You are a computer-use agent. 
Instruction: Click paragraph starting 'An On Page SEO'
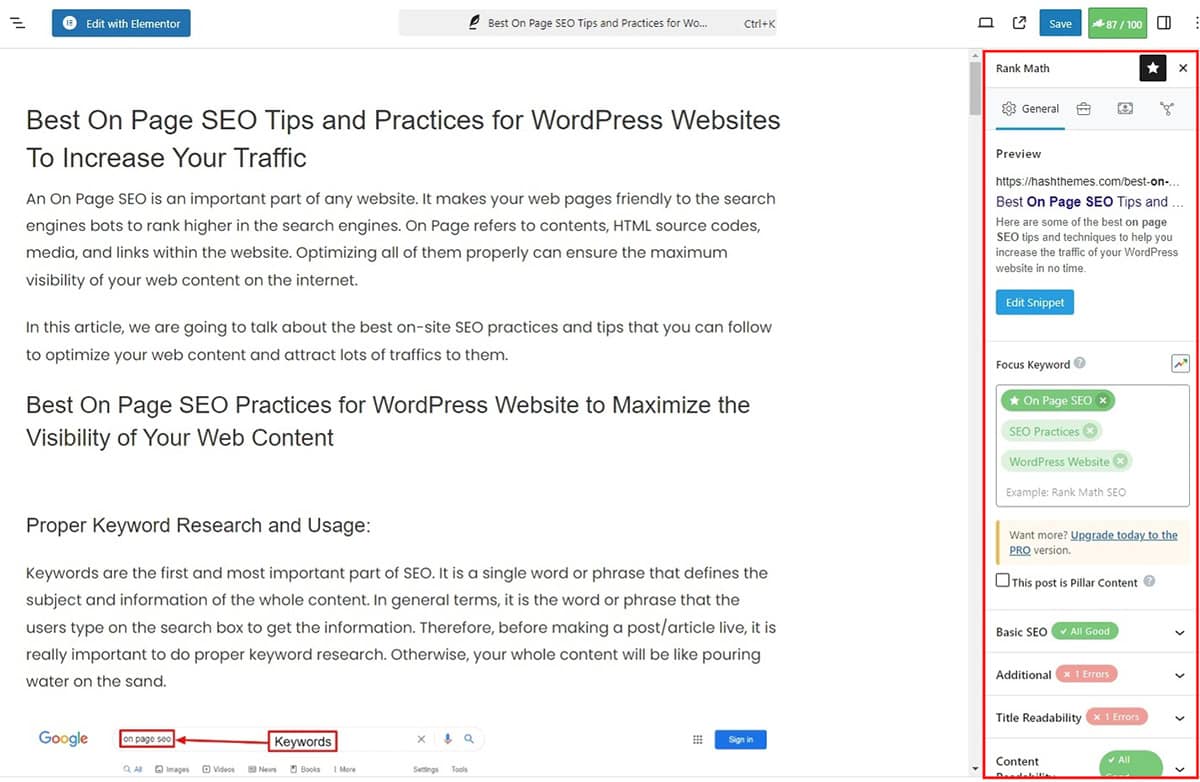click(x=401, y=239)
